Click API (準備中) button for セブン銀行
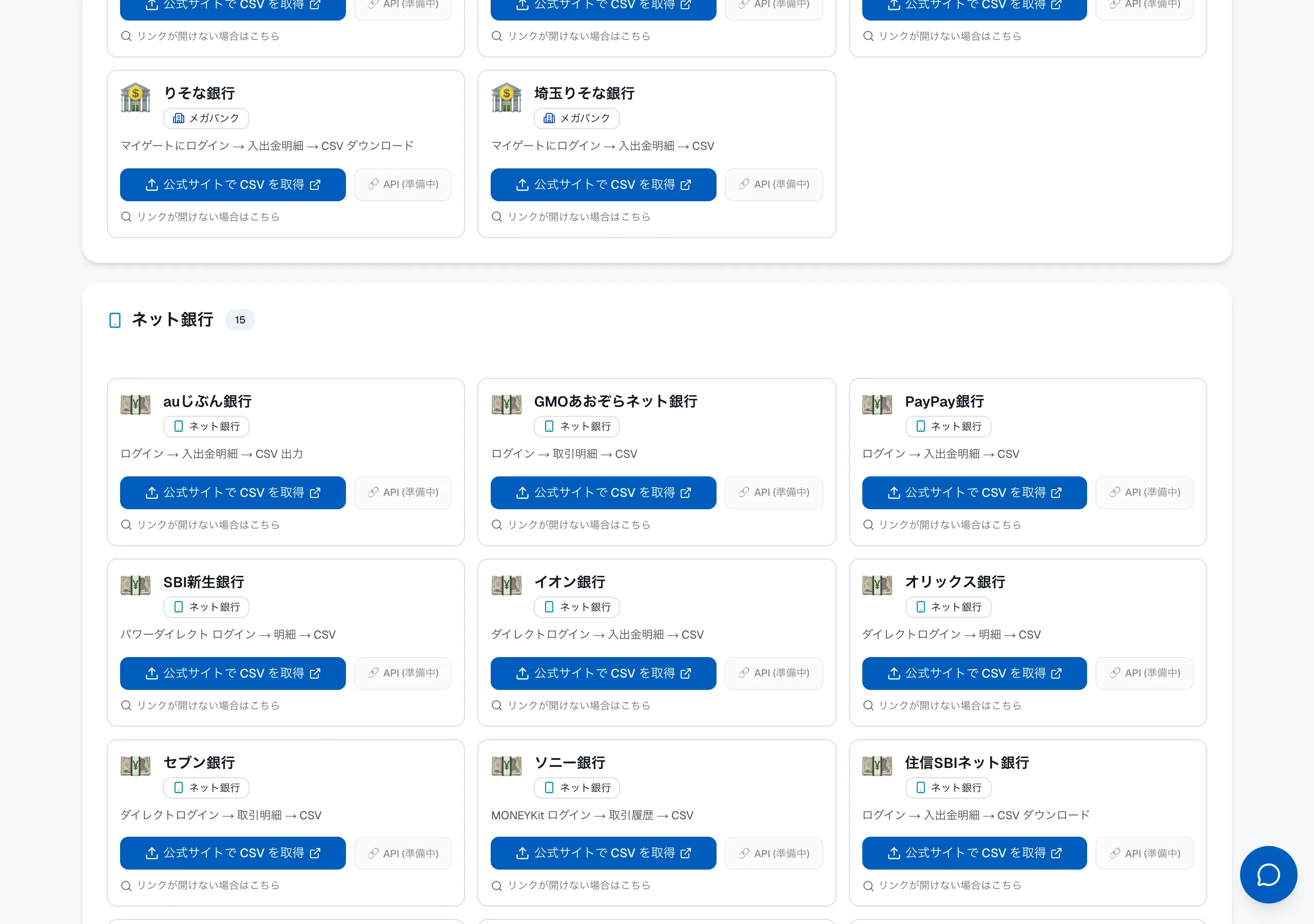The height and width of the screenshot is (924, 1314). [x=403, y=853]
